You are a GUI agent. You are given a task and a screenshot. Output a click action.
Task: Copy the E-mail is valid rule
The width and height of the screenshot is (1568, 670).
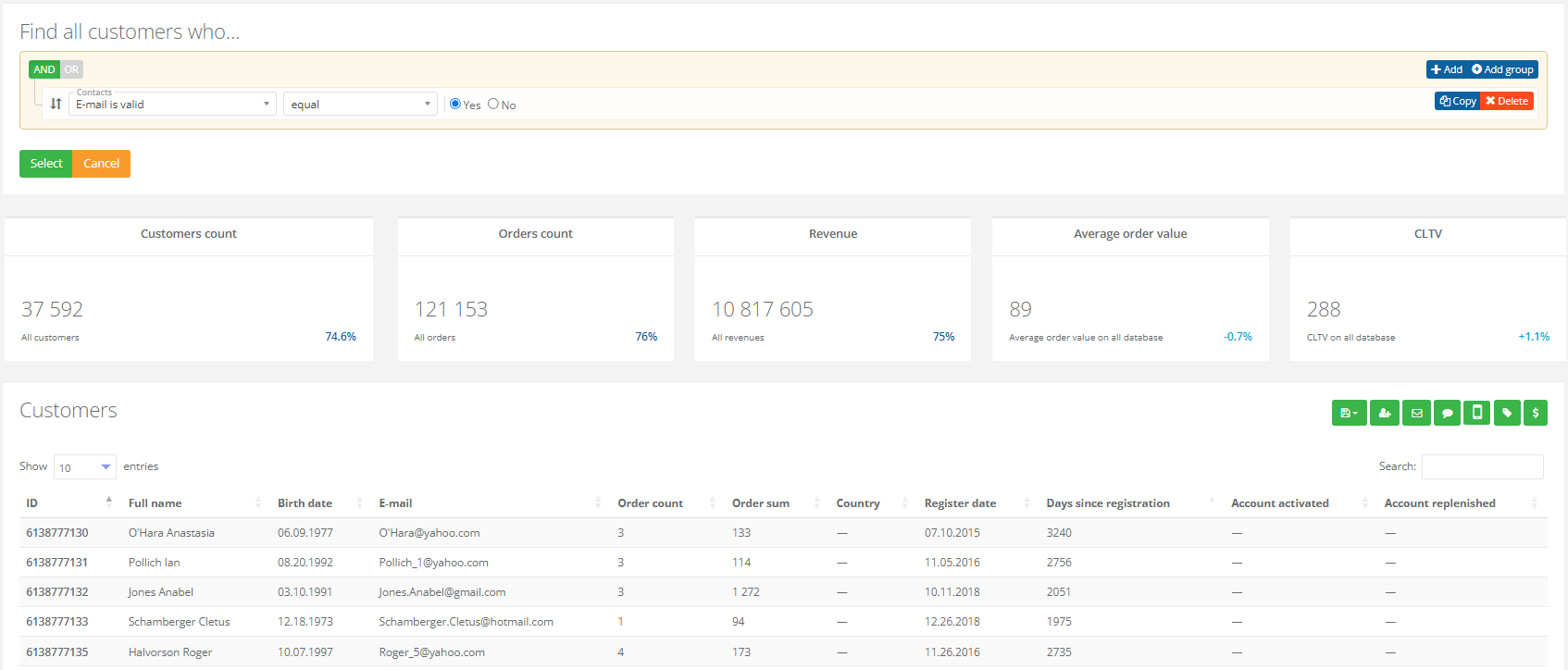pyautogui.click(x=1458, y=101)
